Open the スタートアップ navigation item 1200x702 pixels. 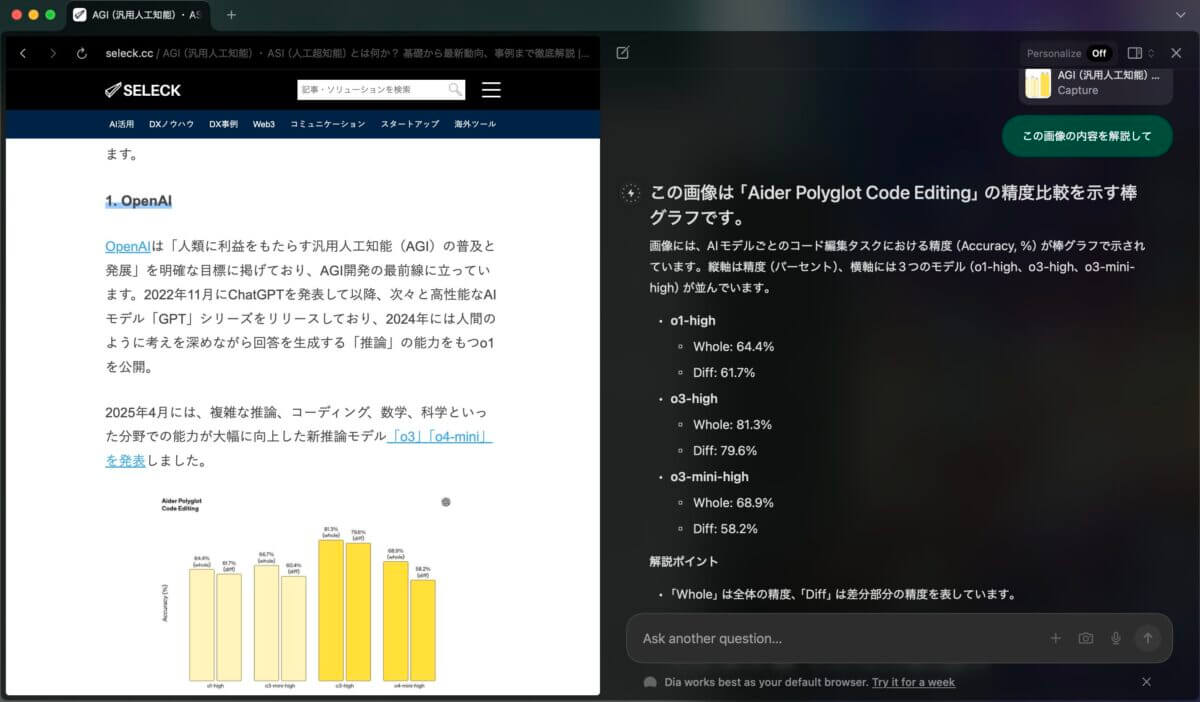[x=410, y=124]
